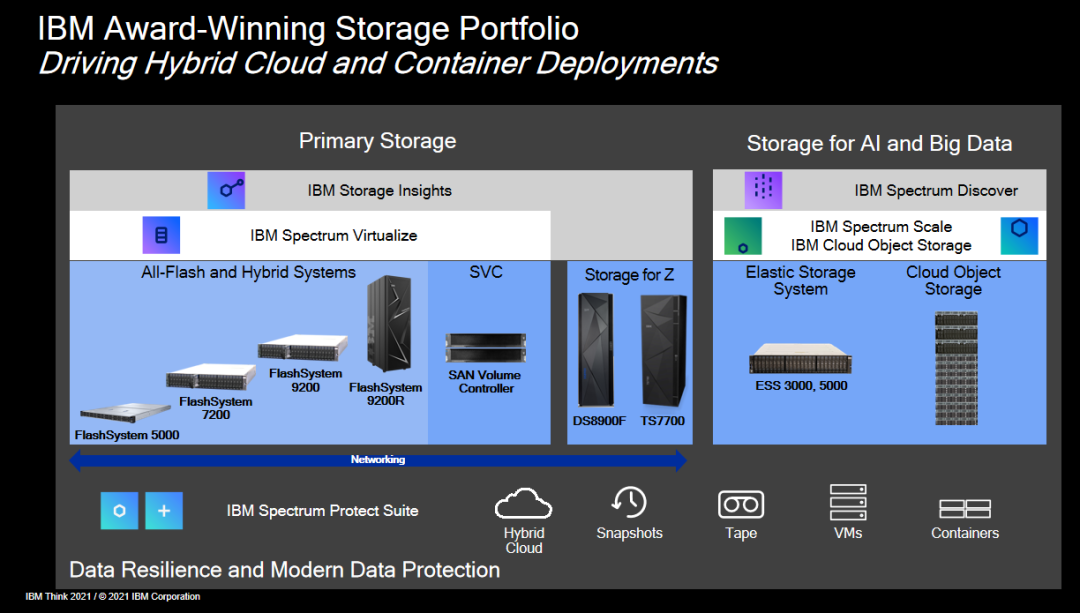Click the Data Resilience and Modern Data Protection text

point(285,570)
